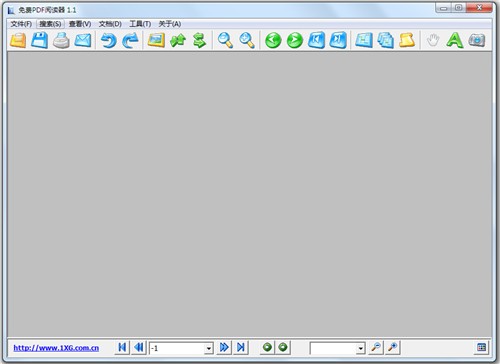Select the hand pan tool
The height and width of the screenshot is (364, 500).
coord(433,40)
